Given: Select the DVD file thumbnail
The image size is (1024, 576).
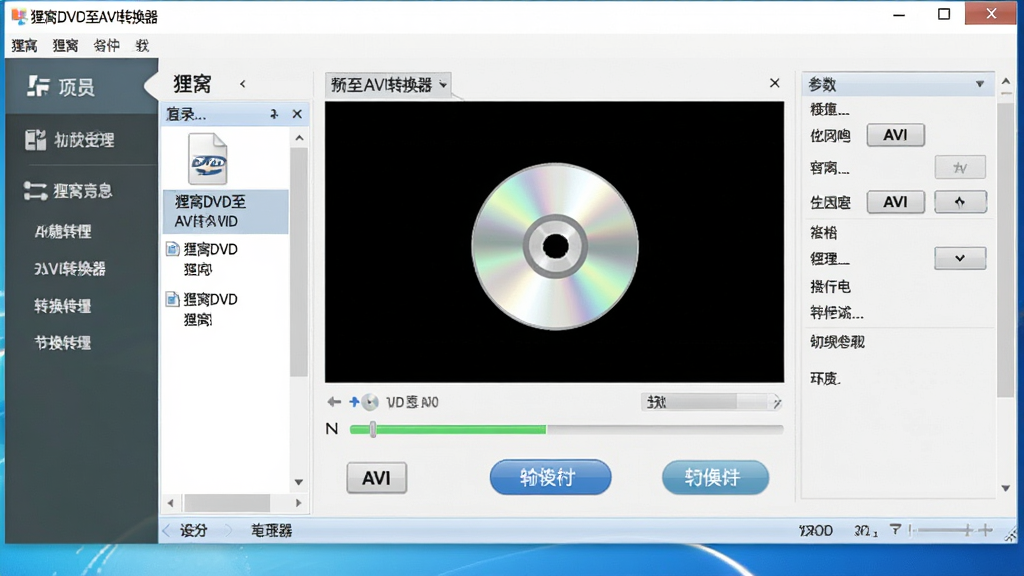Looking at the screenshot, I should point(208,159).
